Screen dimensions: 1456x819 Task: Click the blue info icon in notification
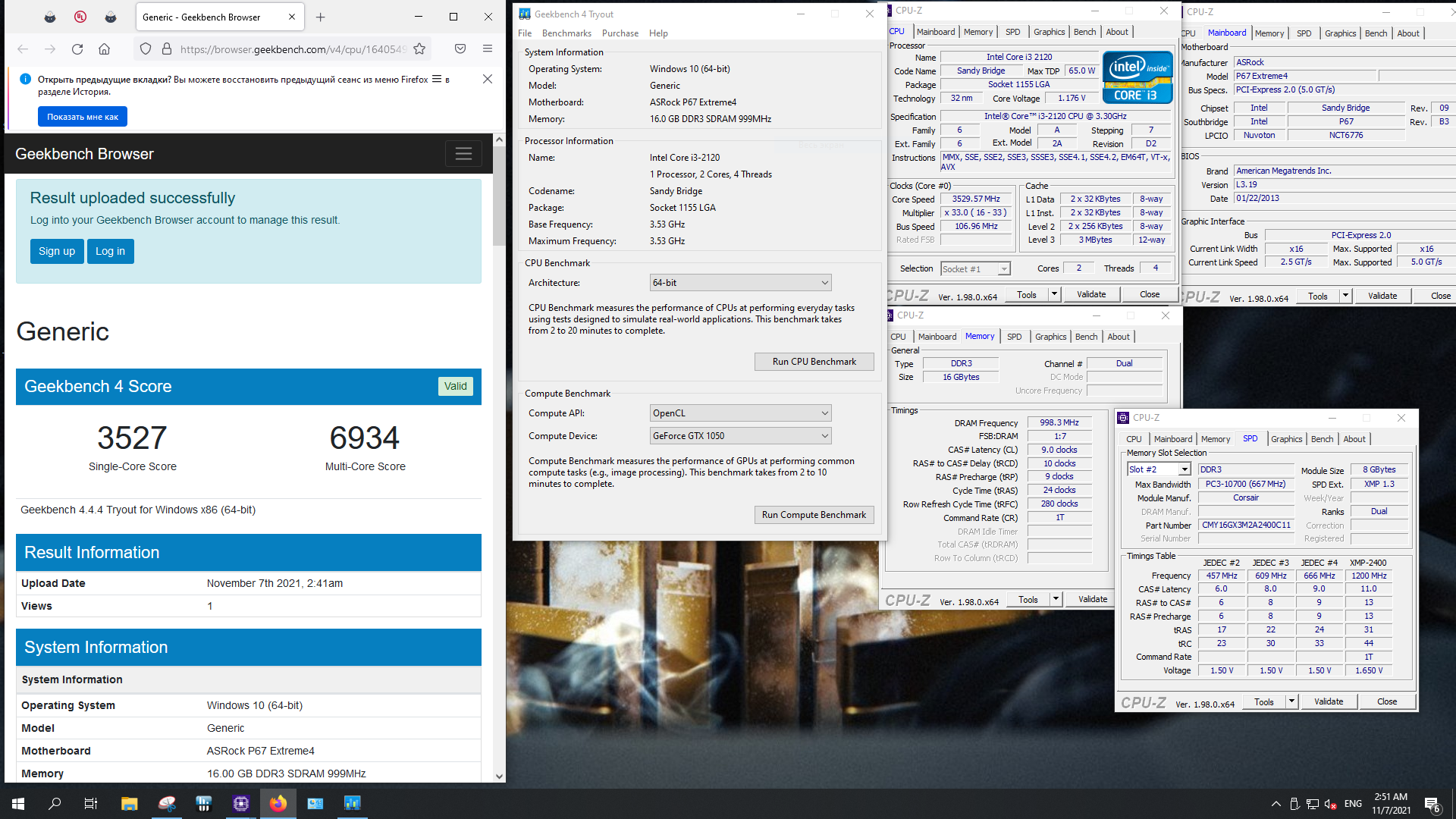click(25, 79)
